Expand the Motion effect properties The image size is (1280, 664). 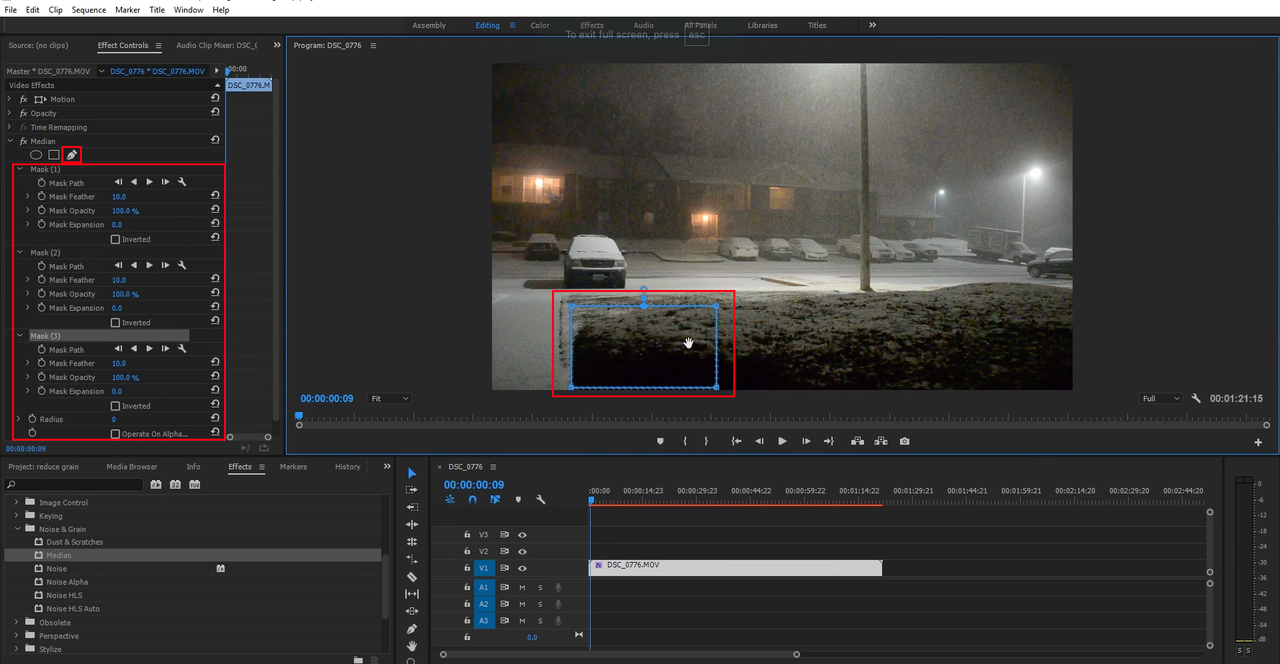pyautogui.click(x=9, y=99)
